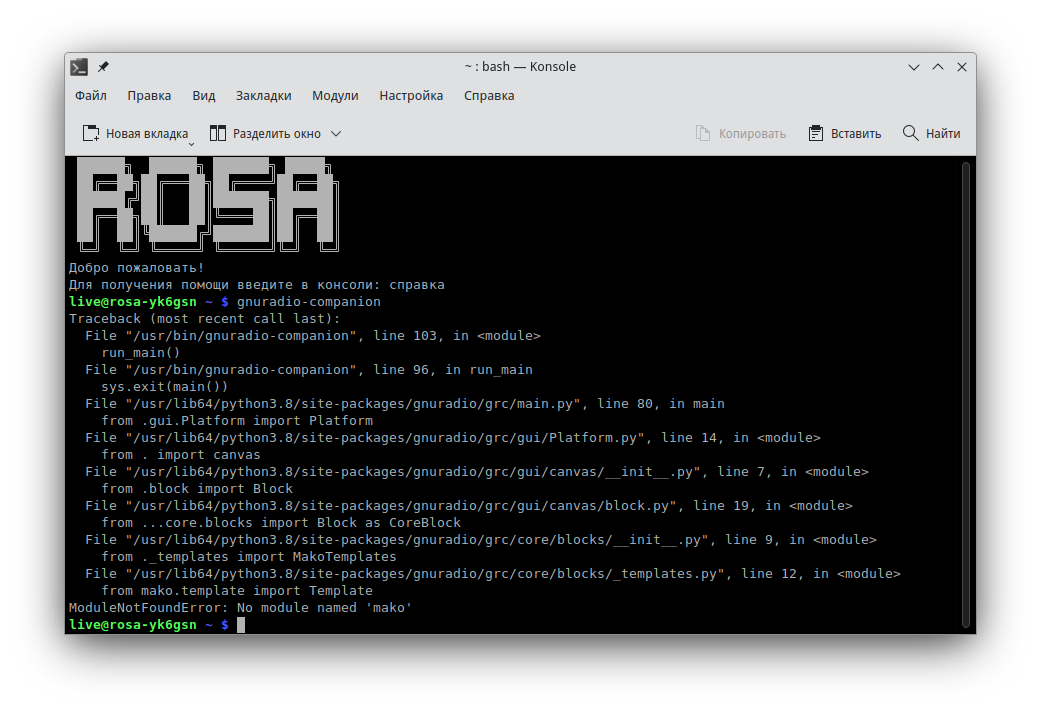
Task: Click the Найти button label
Action: (943, 134)
